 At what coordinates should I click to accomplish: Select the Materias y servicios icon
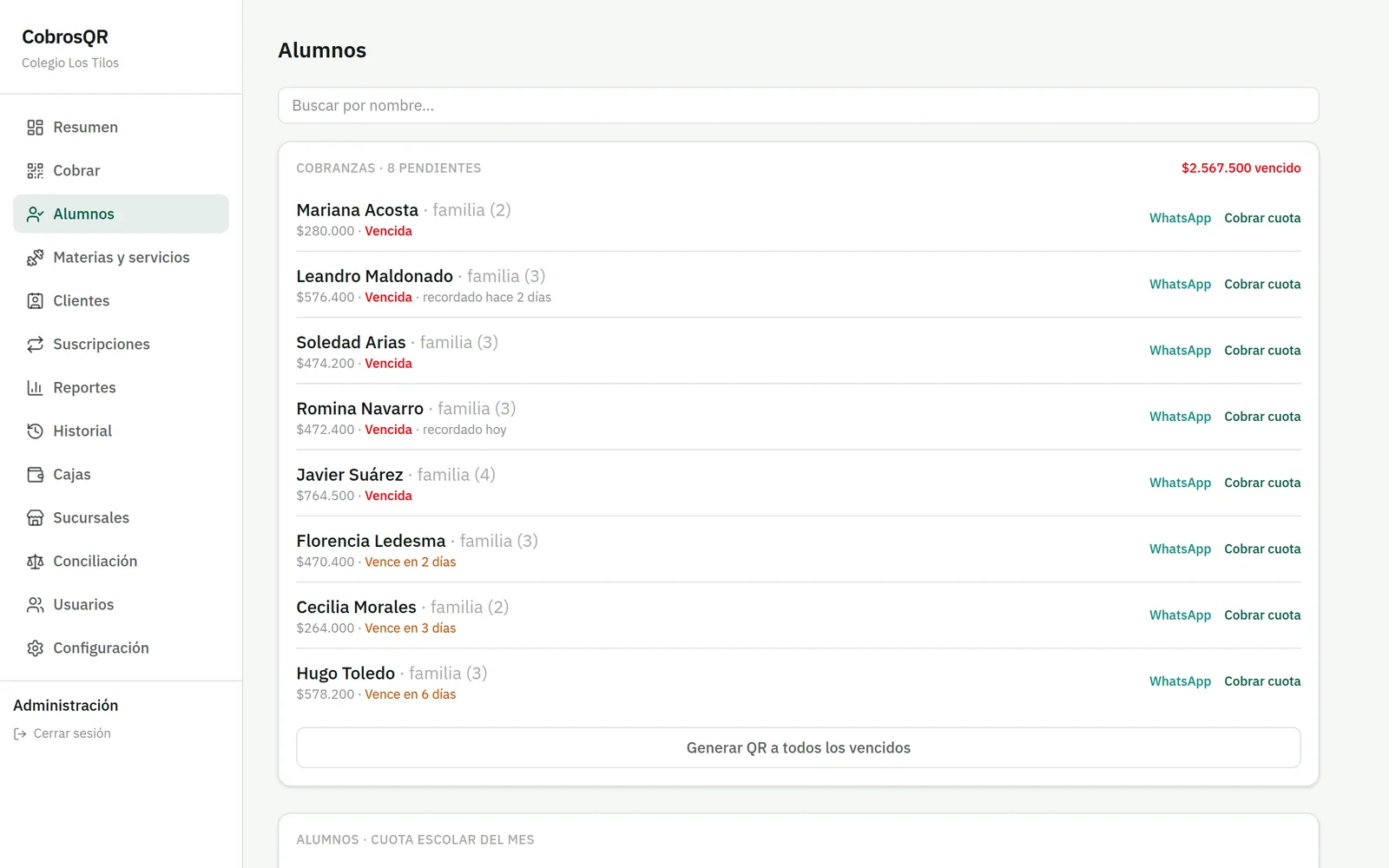pos(35,258)
